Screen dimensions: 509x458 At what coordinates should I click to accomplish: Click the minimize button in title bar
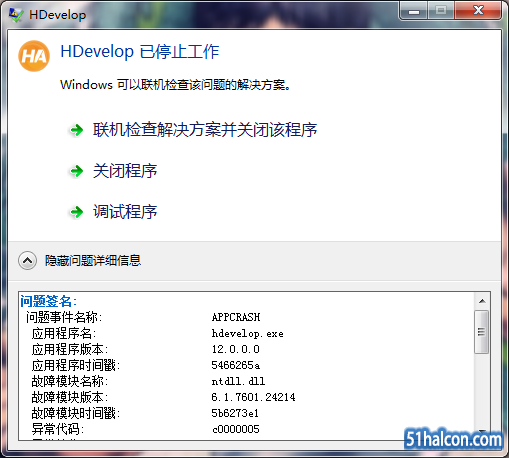point(414,11)
